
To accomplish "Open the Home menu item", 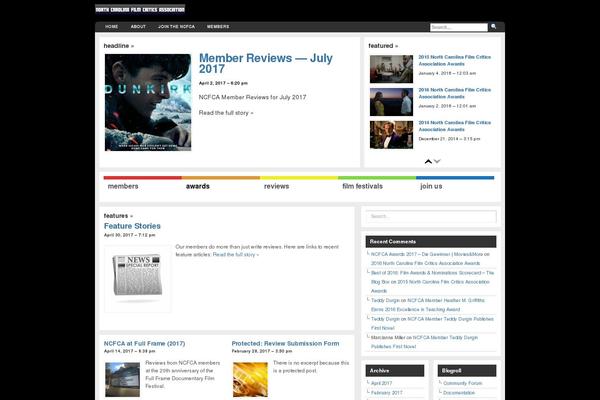I will [x=111, y=27].
